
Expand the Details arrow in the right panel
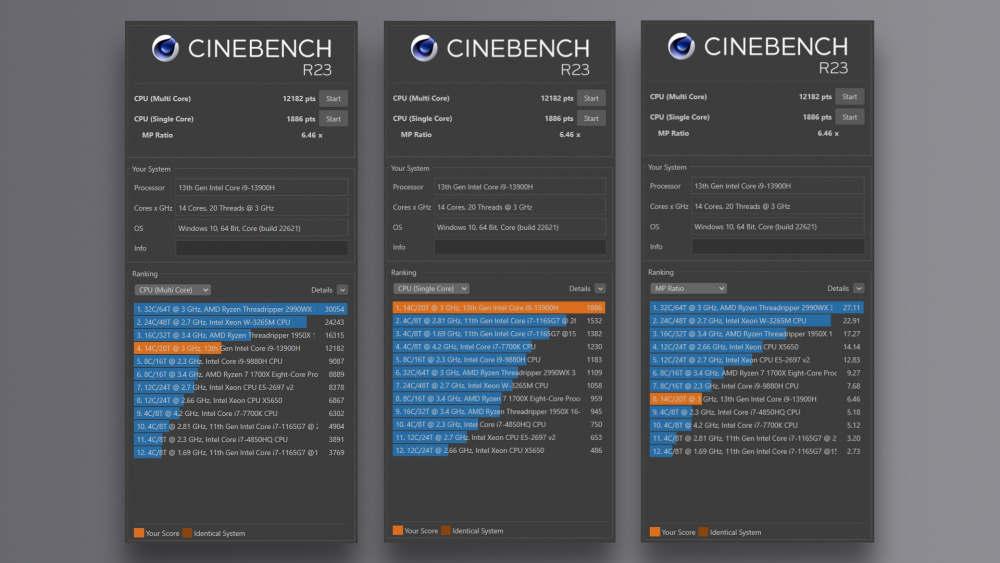(x=858, y=288)
